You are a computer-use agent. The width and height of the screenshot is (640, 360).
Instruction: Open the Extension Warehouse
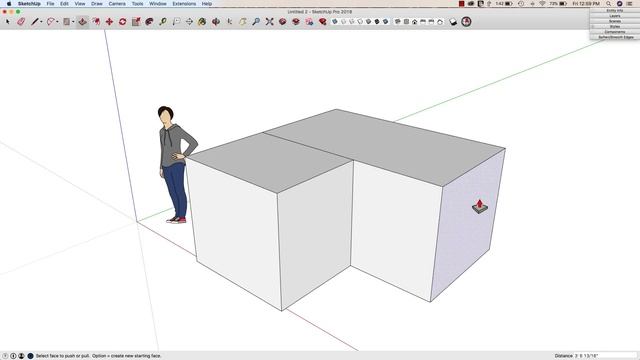(296, 22)
